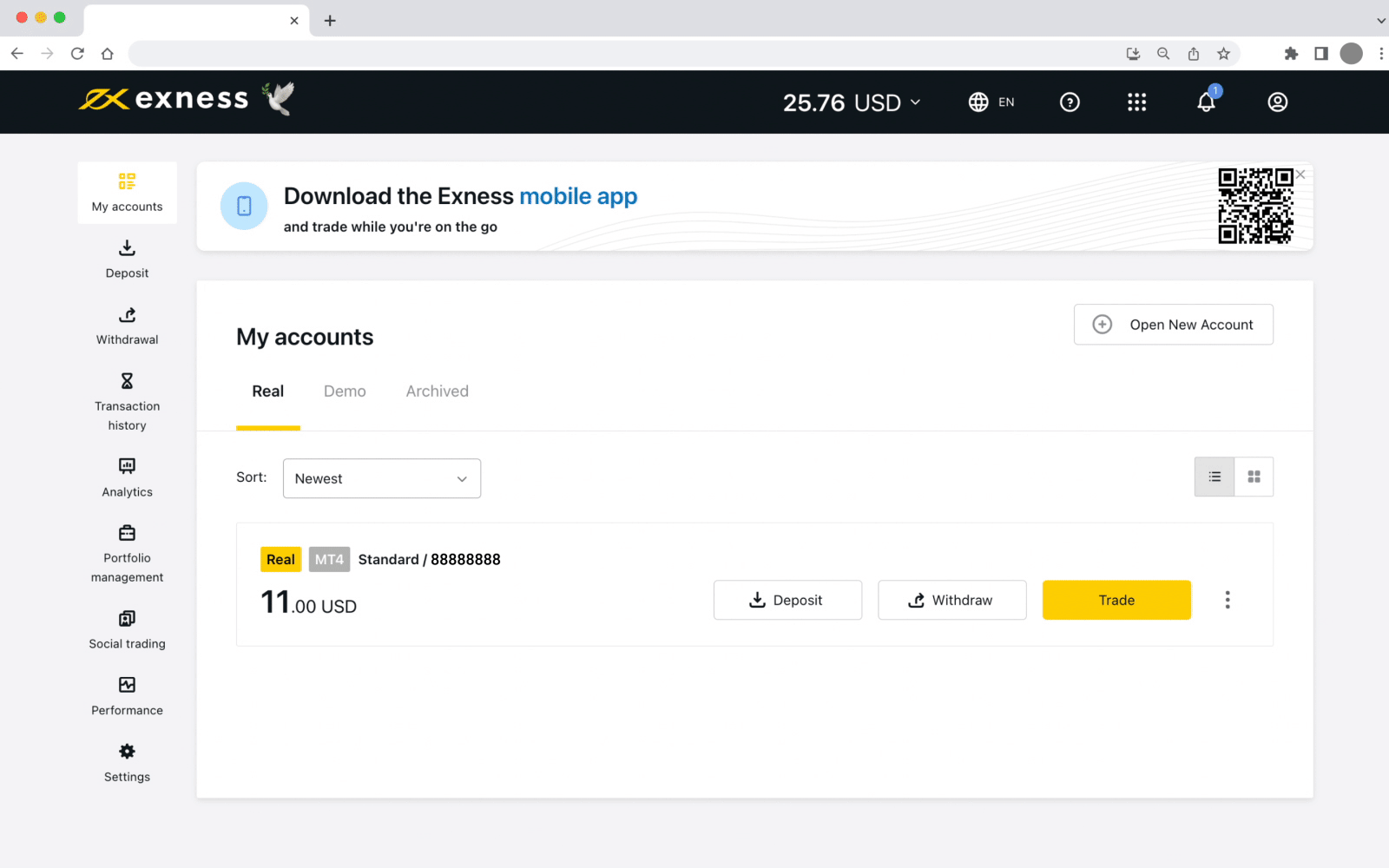Click the help question mark icon
Screen dimensions: 1389x868
1070,102
